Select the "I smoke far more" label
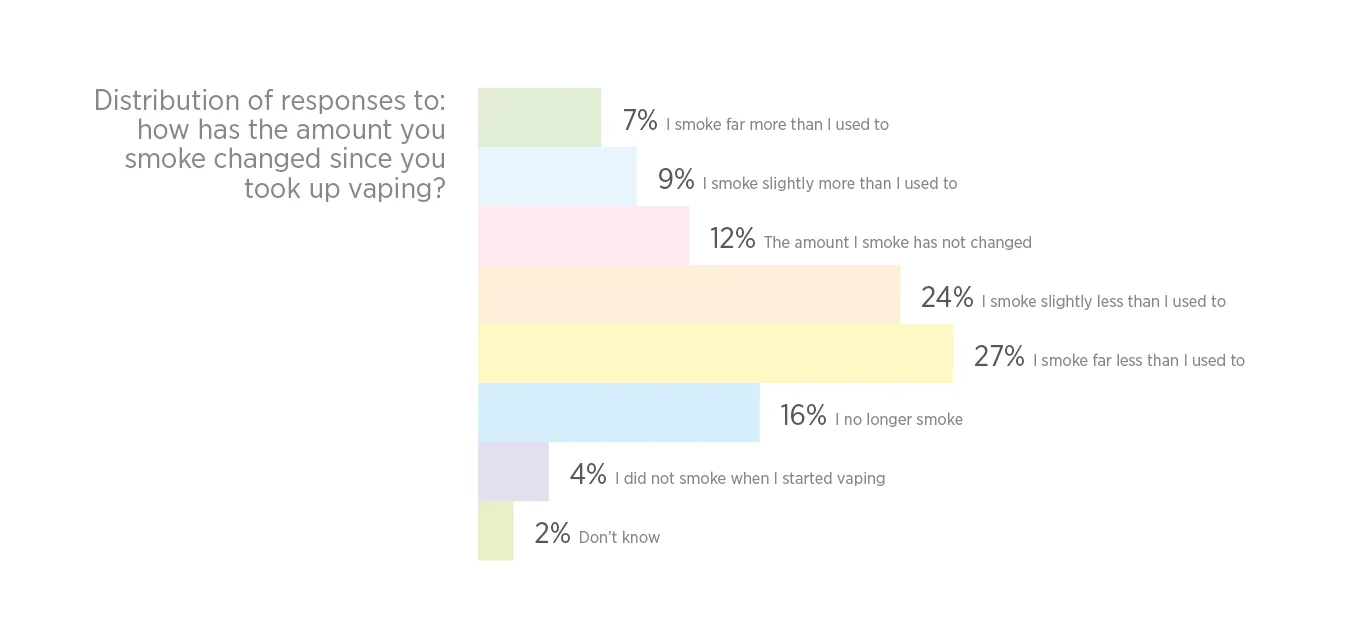Image resolution: width=1355 pixels, height=624 pixels. (777, 125)
